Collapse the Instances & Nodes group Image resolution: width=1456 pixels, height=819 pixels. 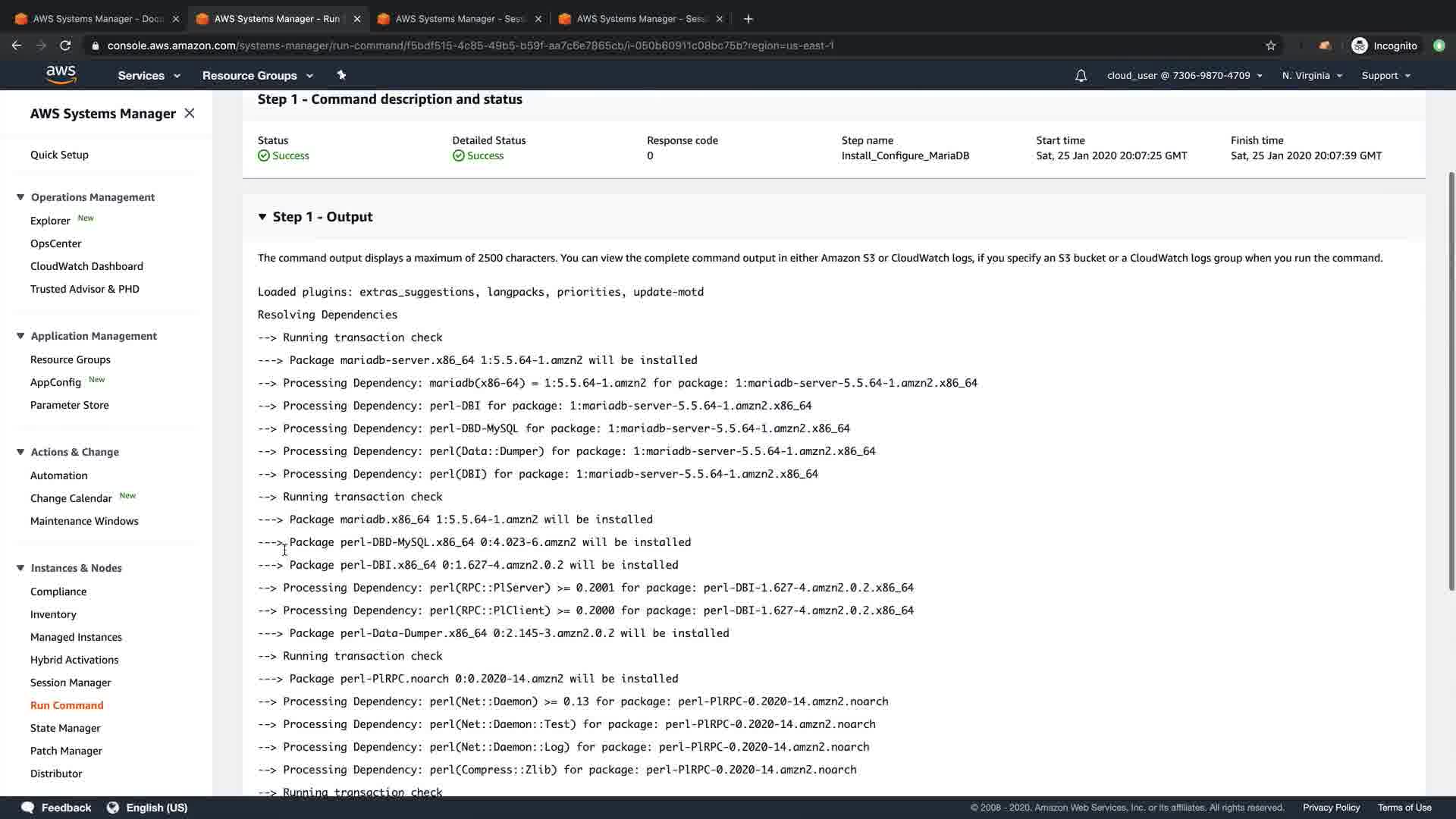click(20, 568)
